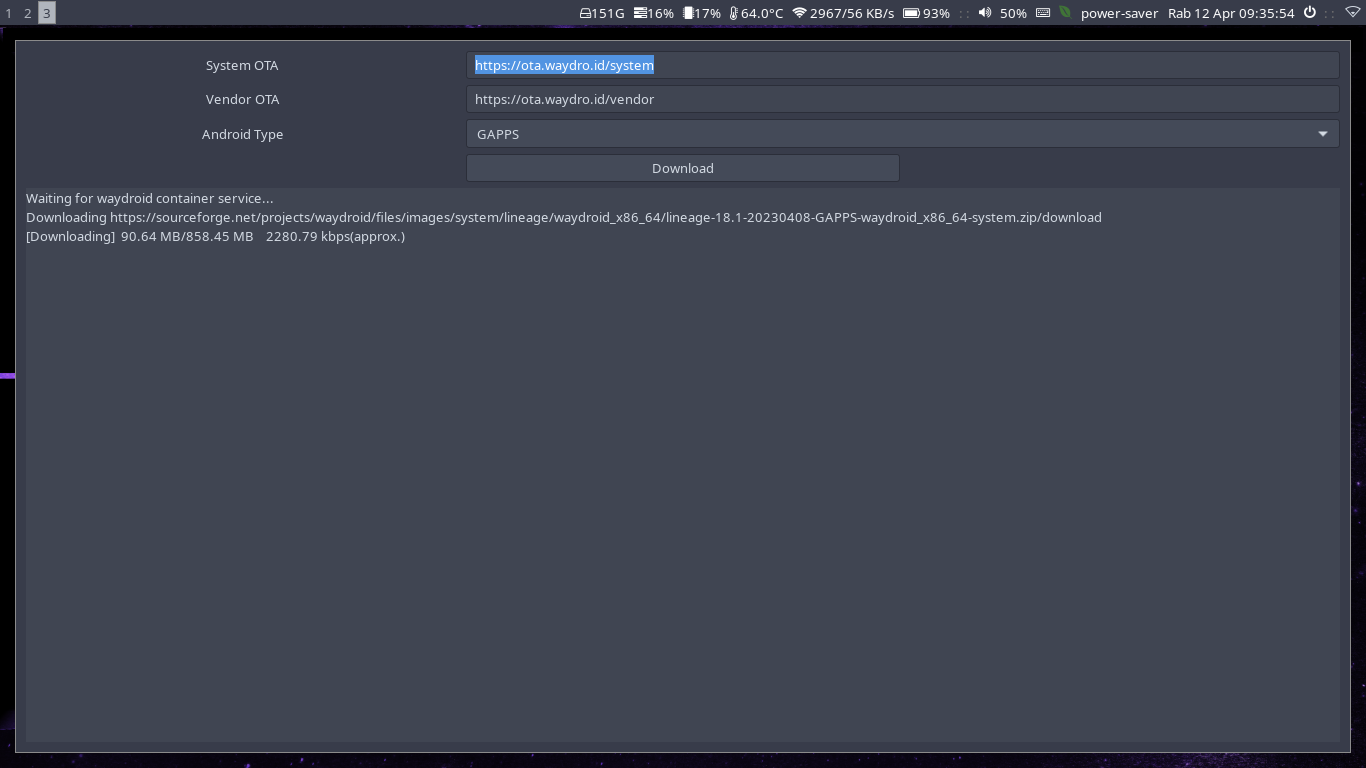Click the network tray icon at far right

pyautogui.click(x=1352, y=13)
